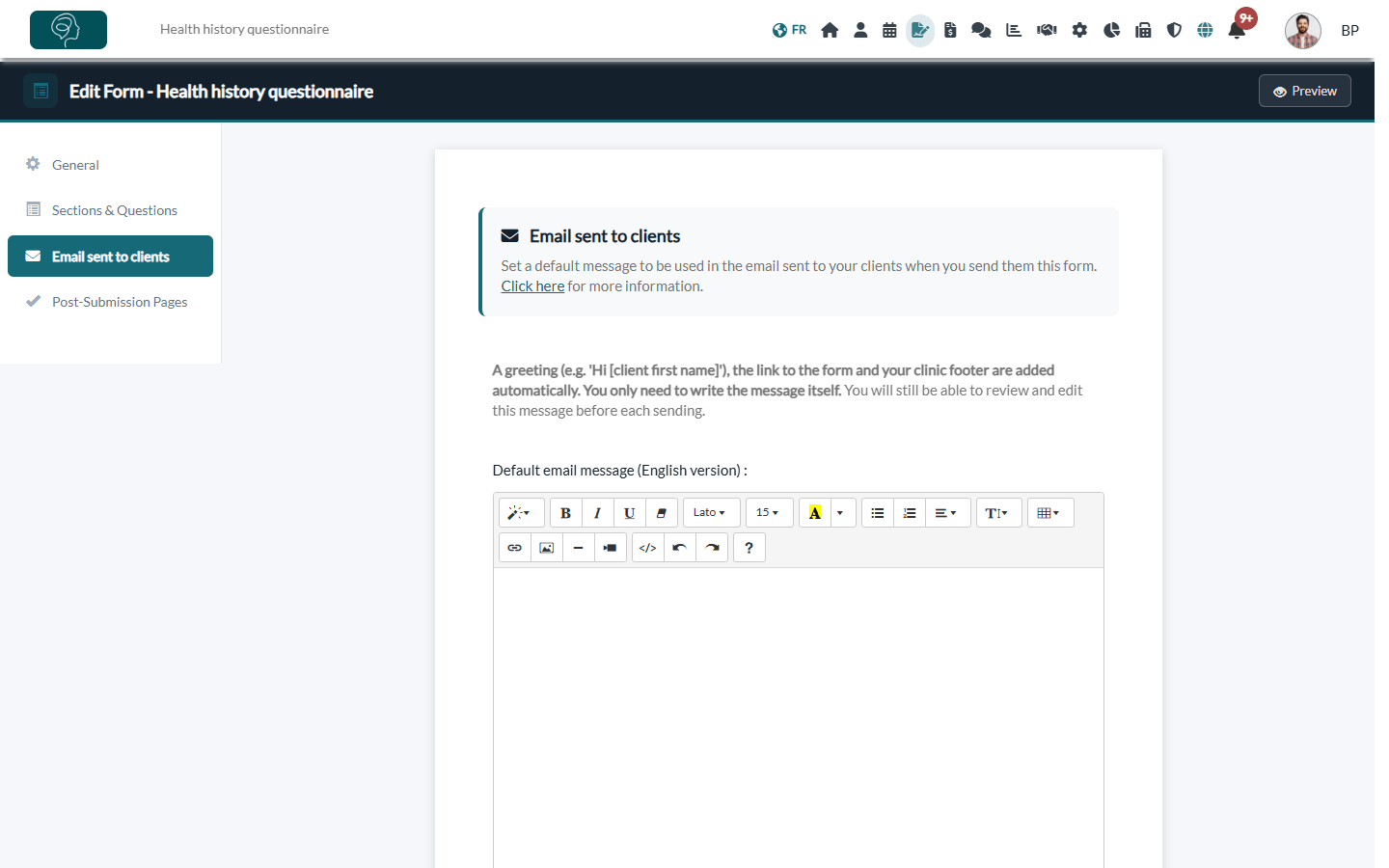
Task: Switch language to FR
Action: [789, 30]
